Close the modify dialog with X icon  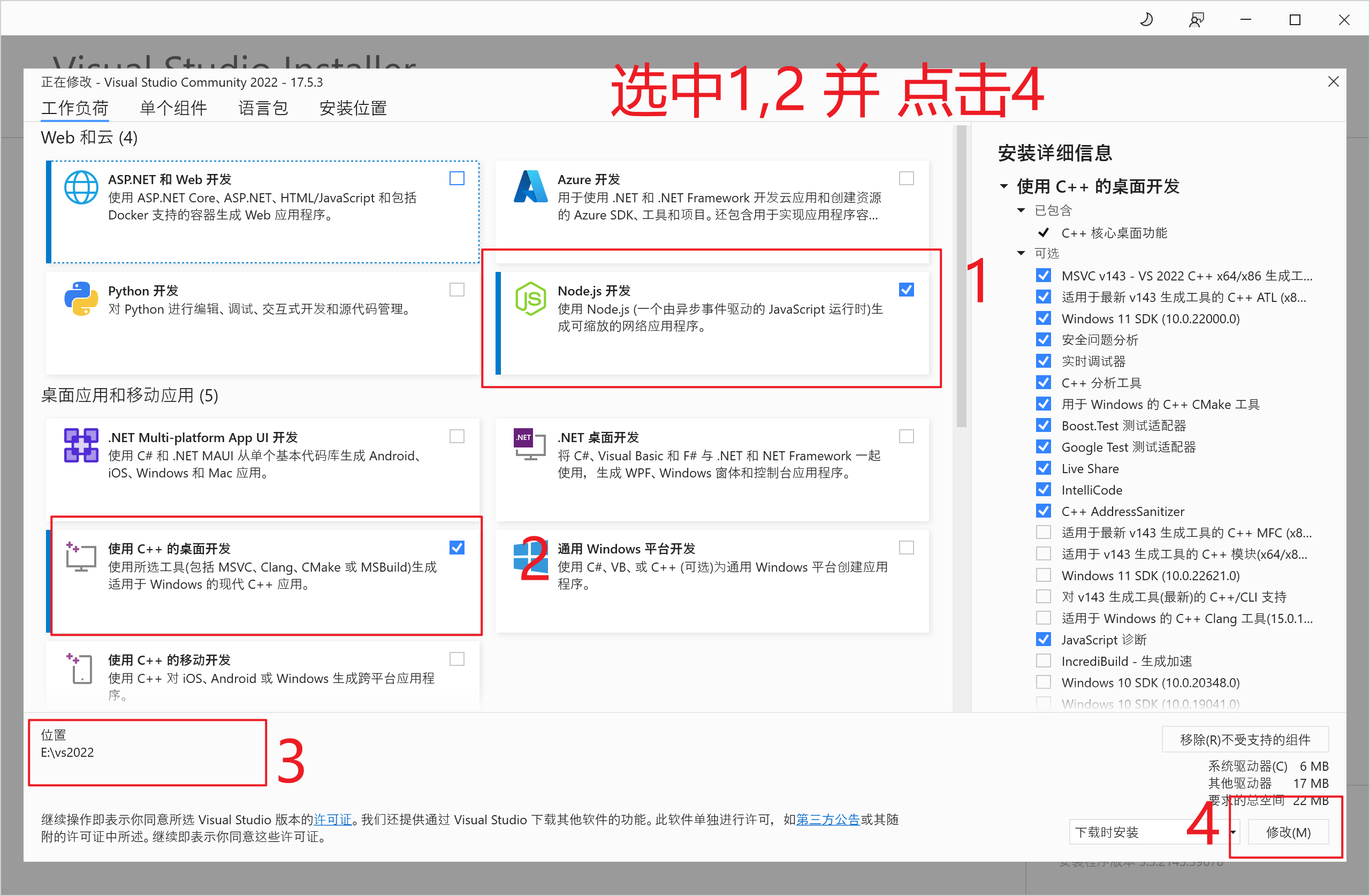1333,82
